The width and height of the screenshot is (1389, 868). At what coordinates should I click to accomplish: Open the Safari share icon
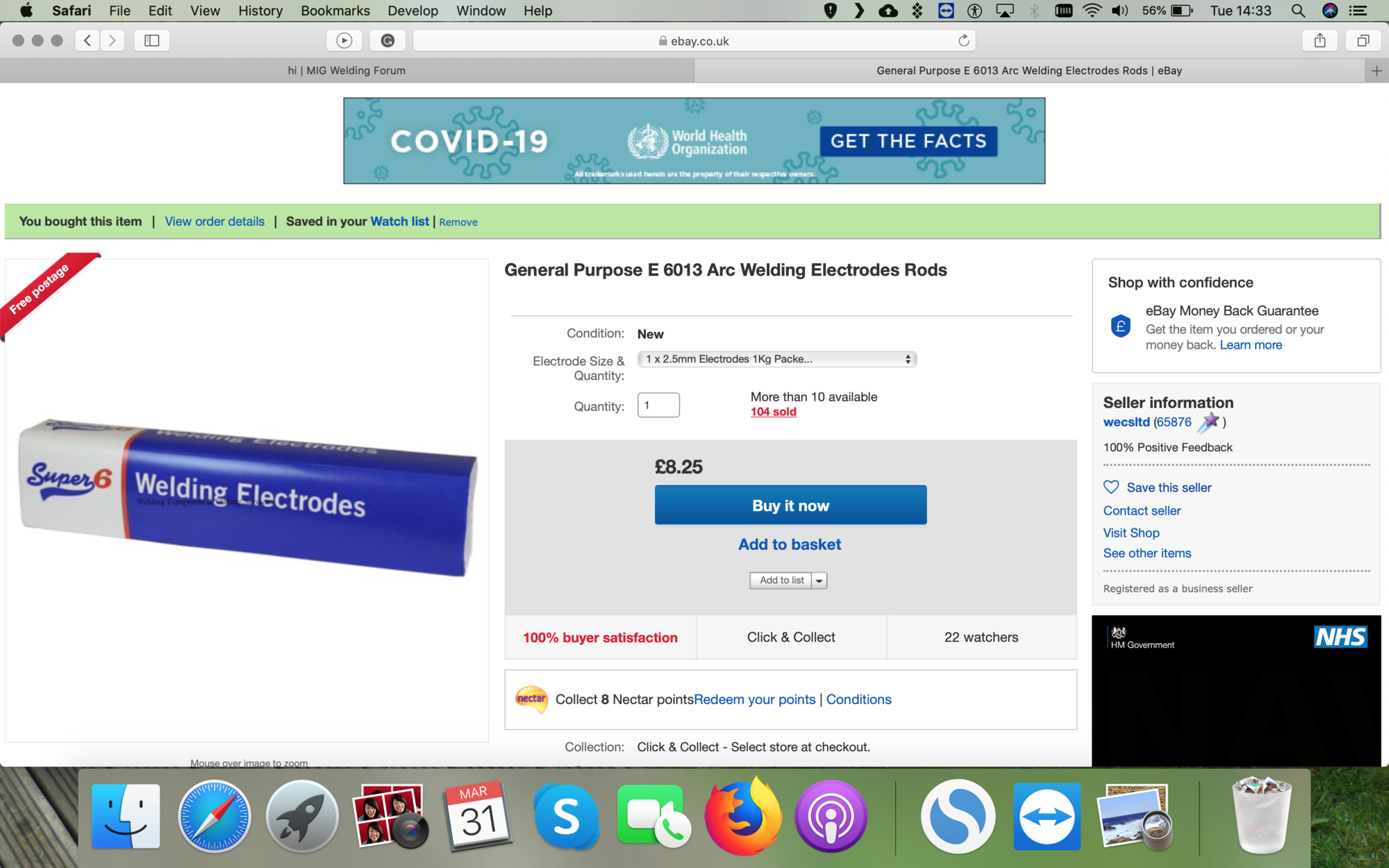[1320, 41]
